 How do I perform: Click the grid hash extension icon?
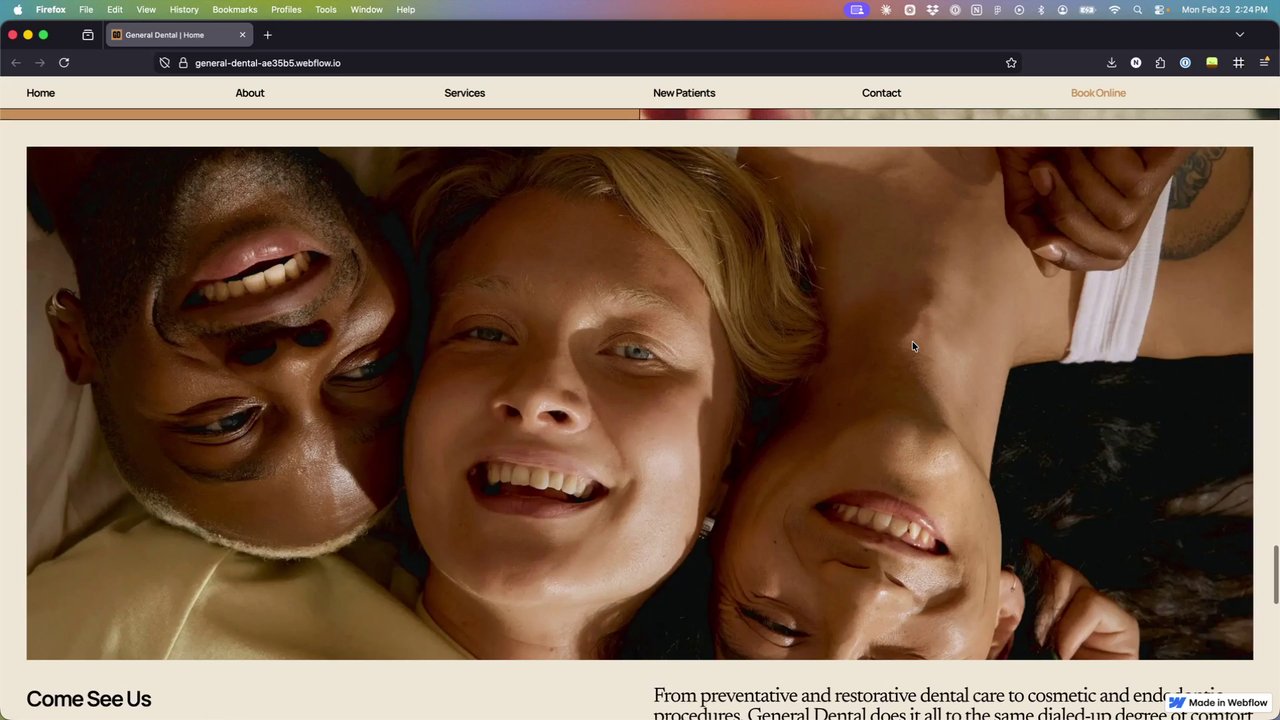(x=1238, y=63)
